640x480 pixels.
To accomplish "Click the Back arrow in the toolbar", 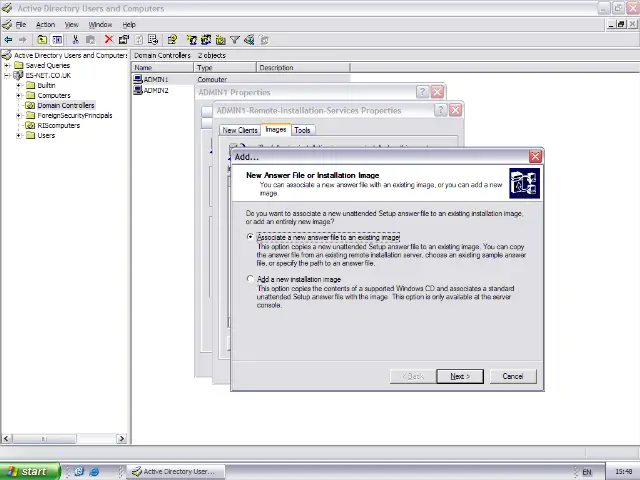I will (x=8, y=40).
